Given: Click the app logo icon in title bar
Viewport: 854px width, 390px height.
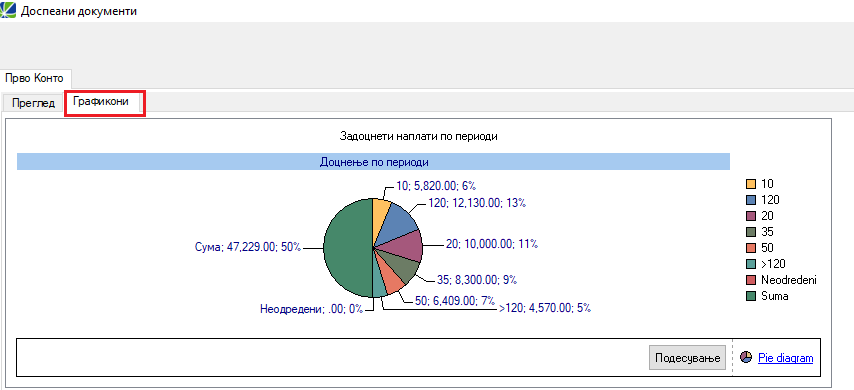Looking at the screenshot, I should 8,10.
